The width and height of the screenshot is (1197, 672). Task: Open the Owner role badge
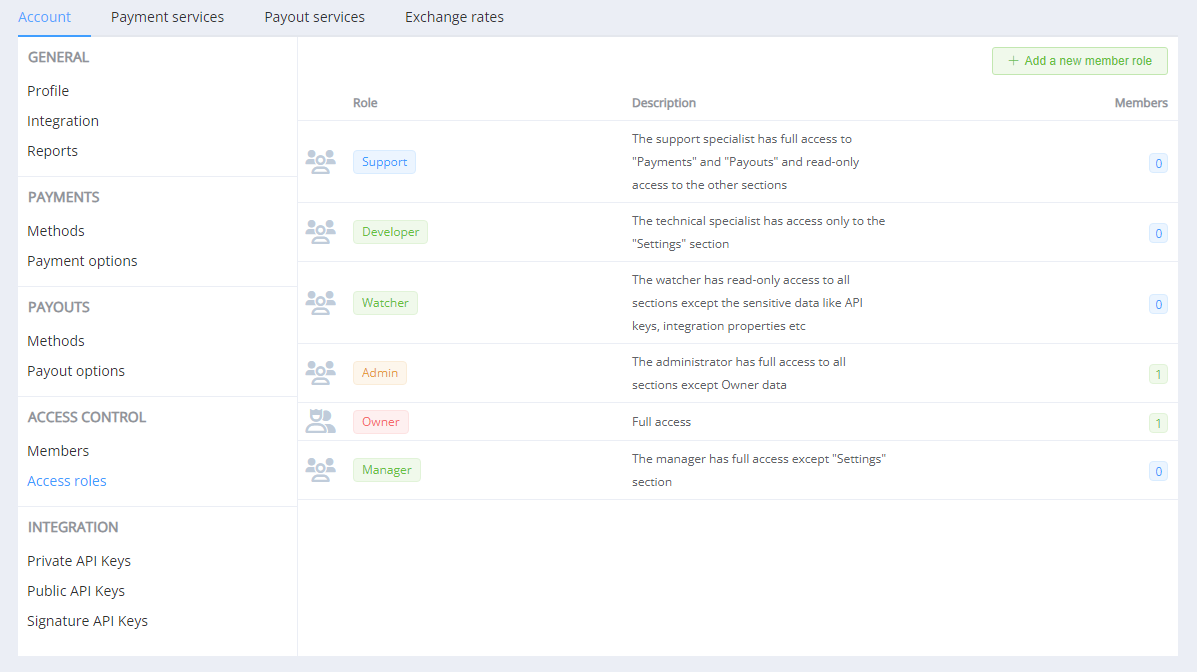coord(380,422)
